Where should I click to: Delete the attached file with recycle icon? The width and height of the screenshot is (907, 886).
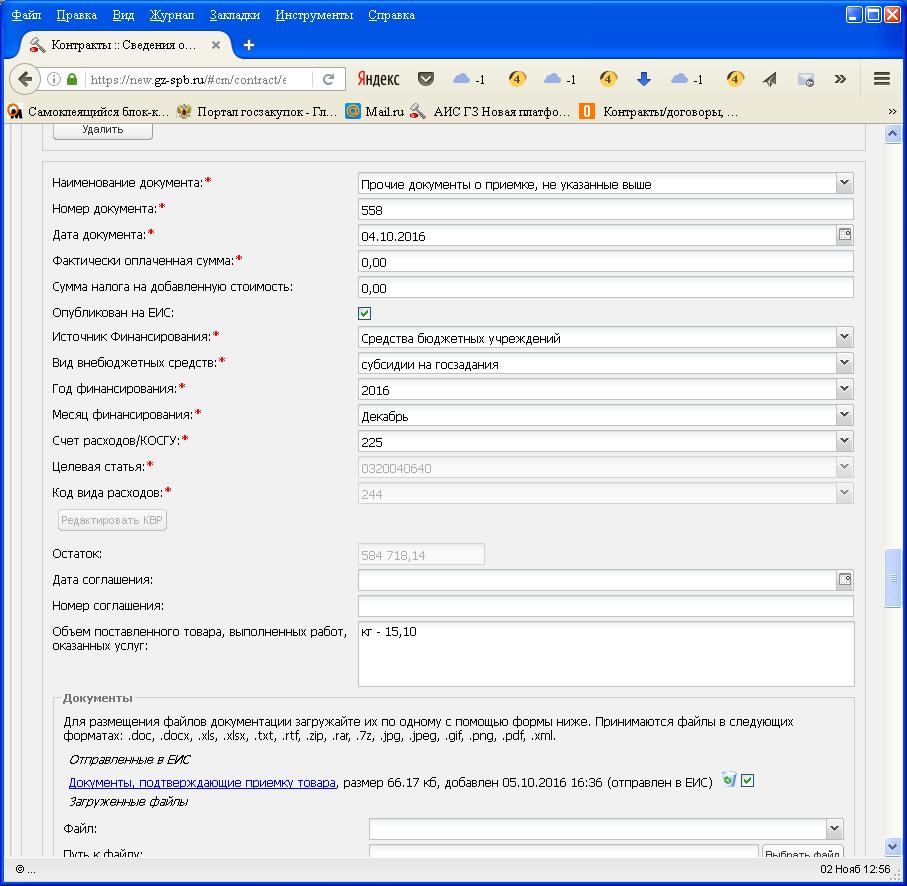(729, 780)
